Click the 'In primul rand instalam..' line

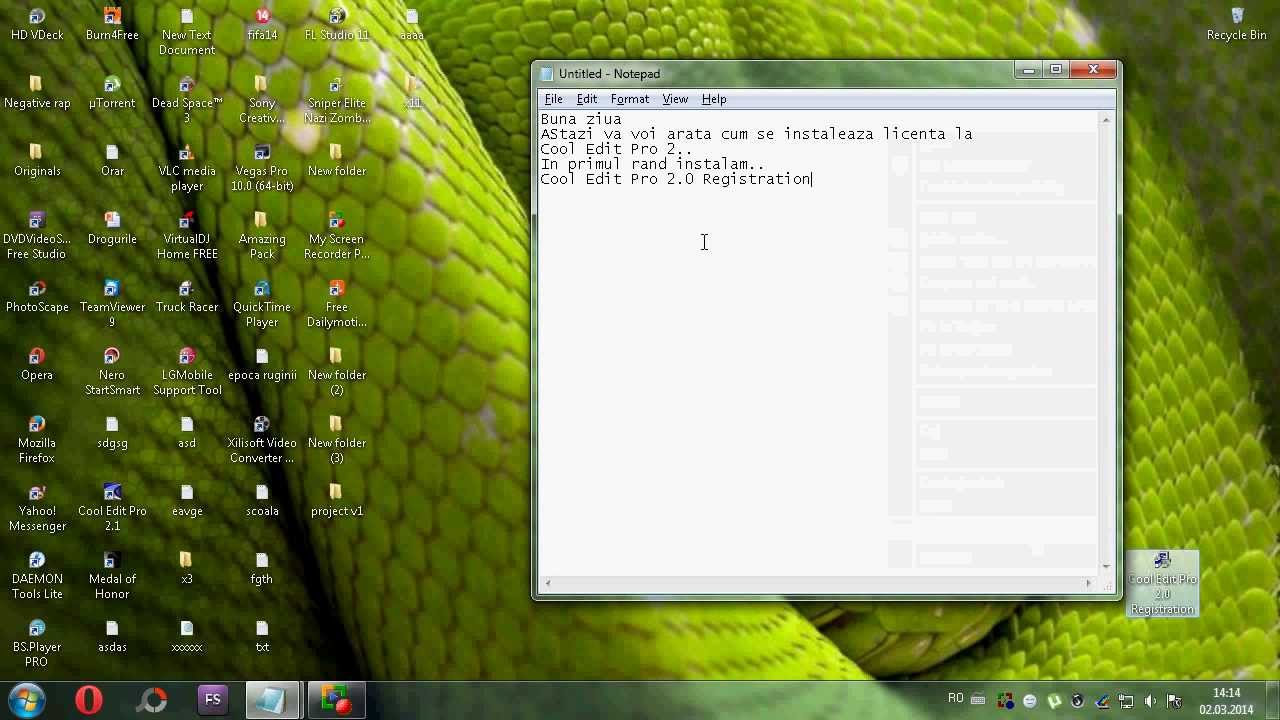click(x=653, y=164)
